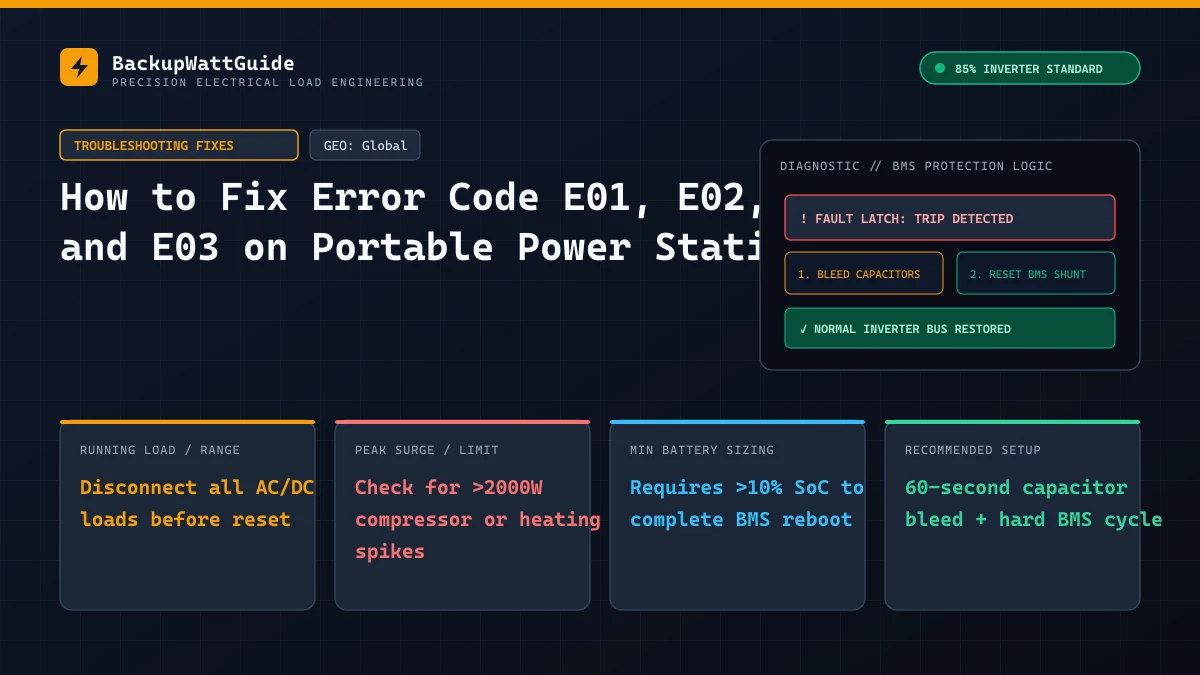Click the 'Precision Electrical Load Engineering' tagline
Viewport: 1200px width, 675px height.
[x=268, y=83]
